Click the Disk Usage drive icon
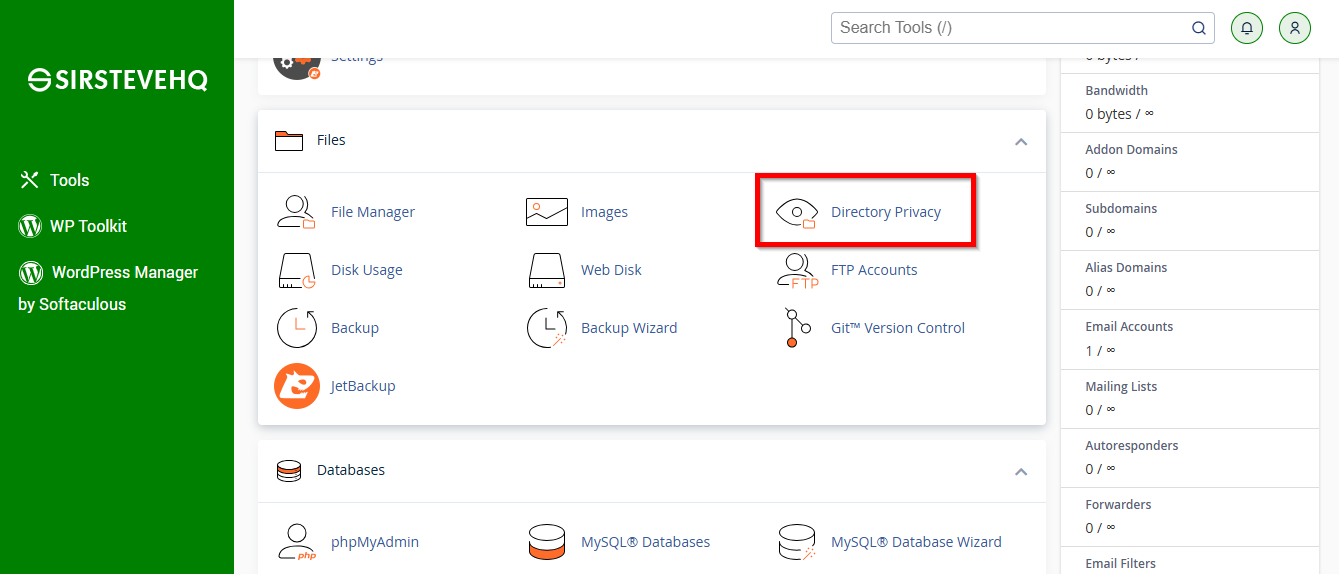Viewport: 1339px width, 574px height. click(296, 270)
